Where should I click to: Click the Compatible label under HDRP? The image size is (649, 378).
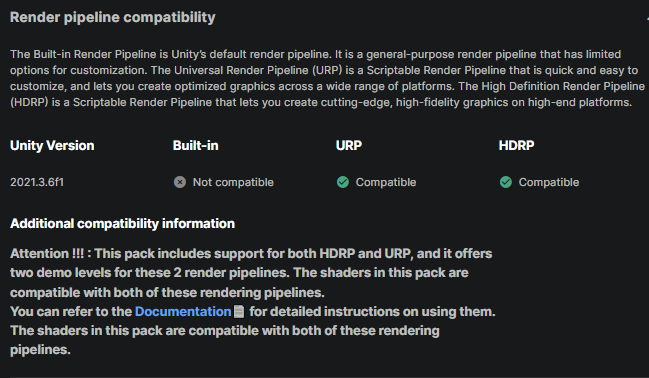click(x=549, y=182)
